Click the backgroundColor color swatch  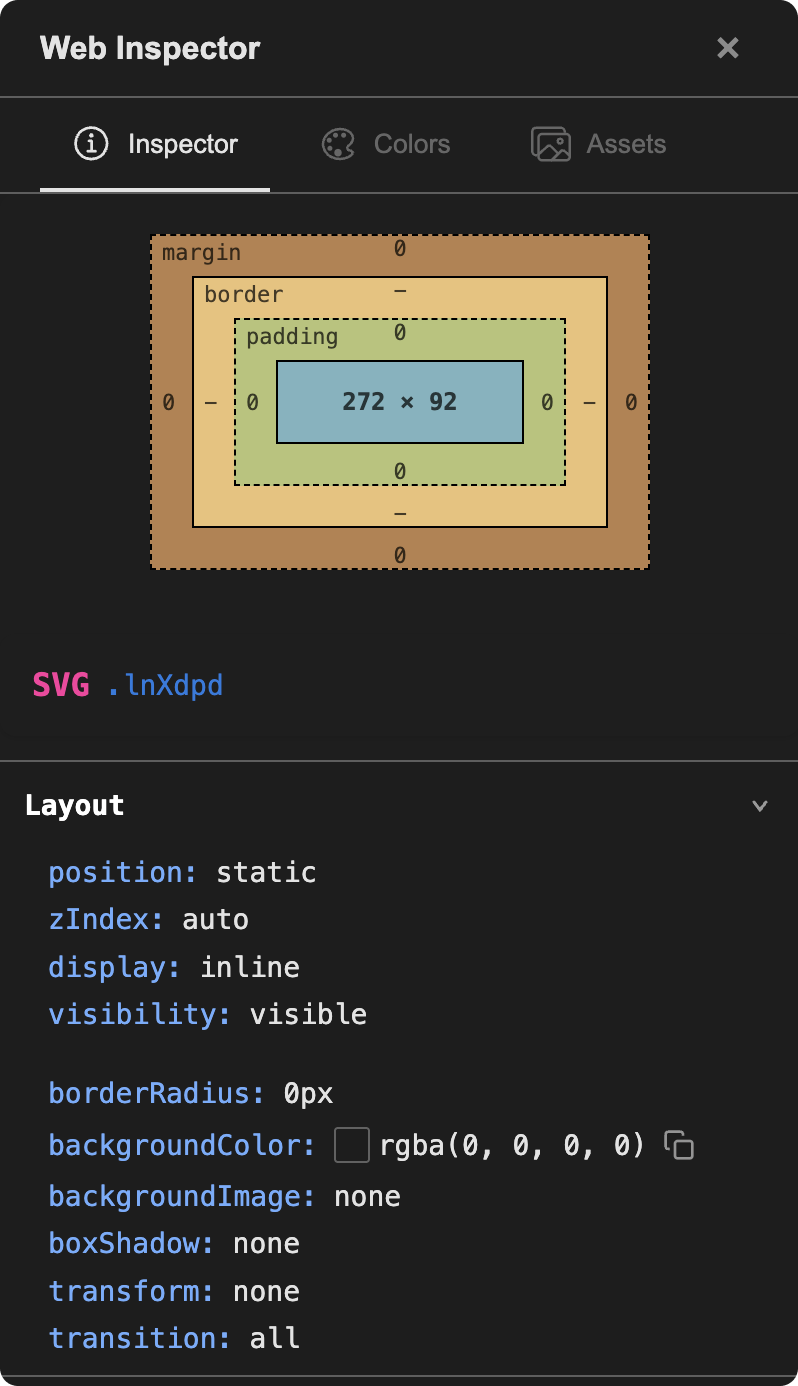point(352,1146)
